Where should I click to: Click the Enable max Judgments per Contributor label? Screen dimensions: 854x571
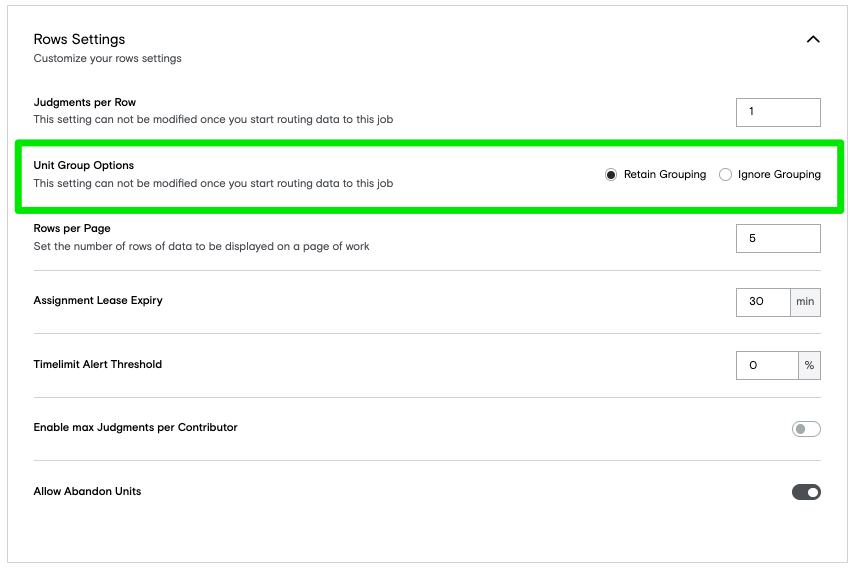click(x=136, y=427)
